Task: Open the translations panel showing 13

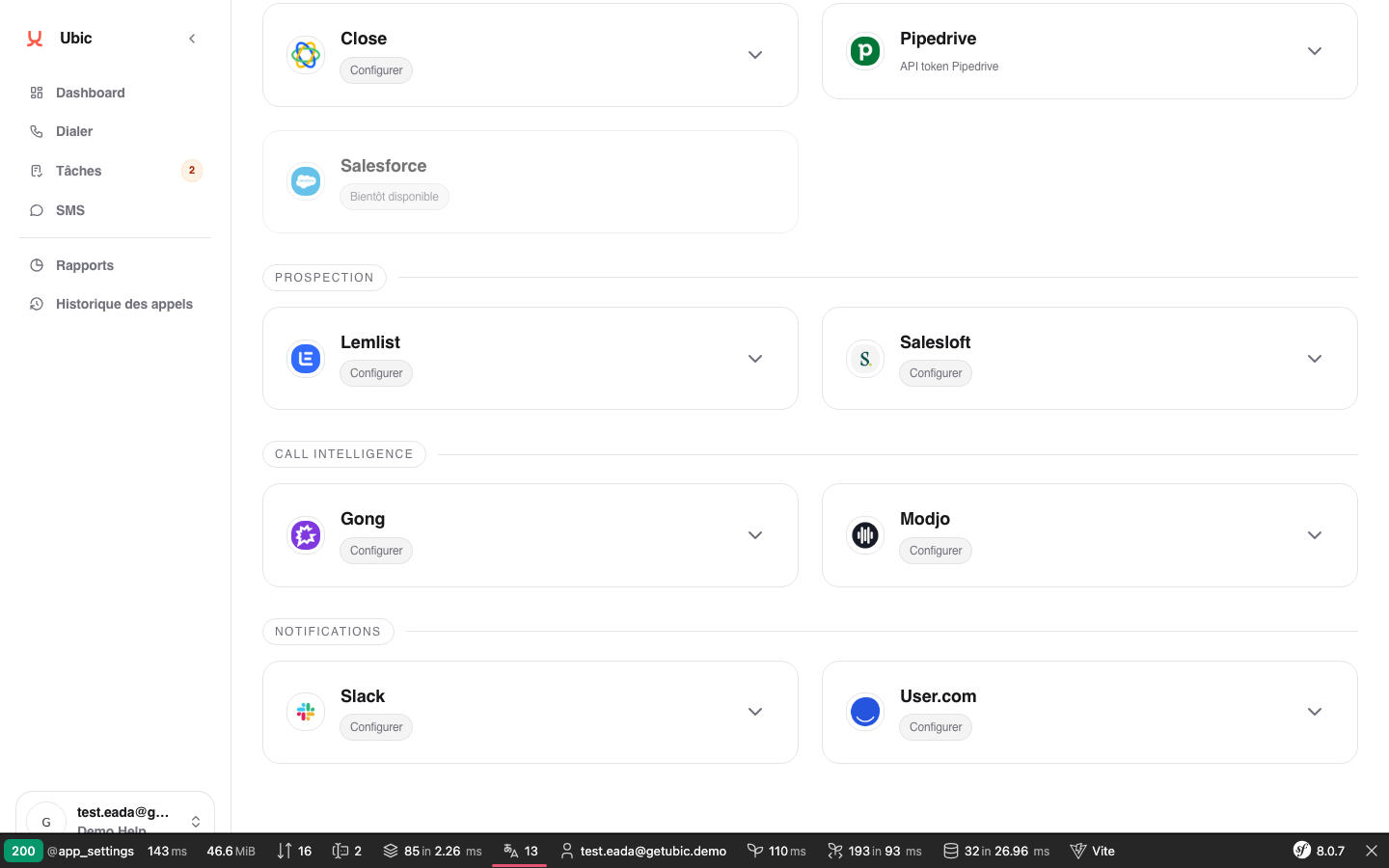Action: point(521,851)
